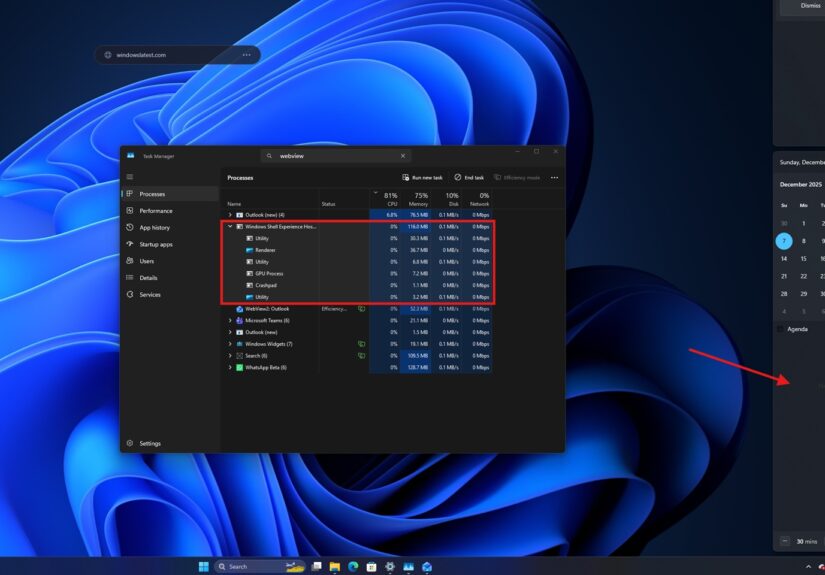
Task: Open Microsoft Store from the taskbar
Action: pyautogui.click(x=371, y=567)
